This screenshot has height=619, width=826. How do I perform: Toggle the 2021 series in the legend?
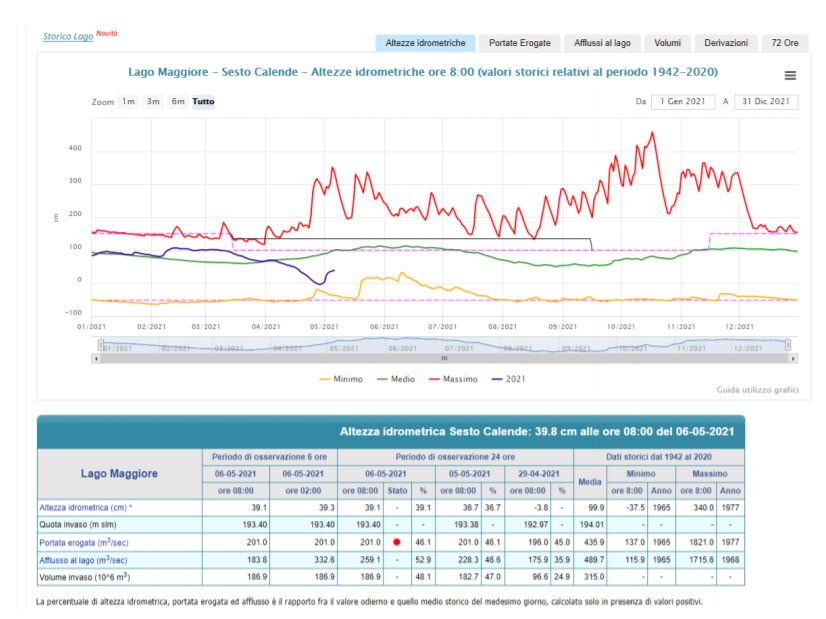pos(508,379)
